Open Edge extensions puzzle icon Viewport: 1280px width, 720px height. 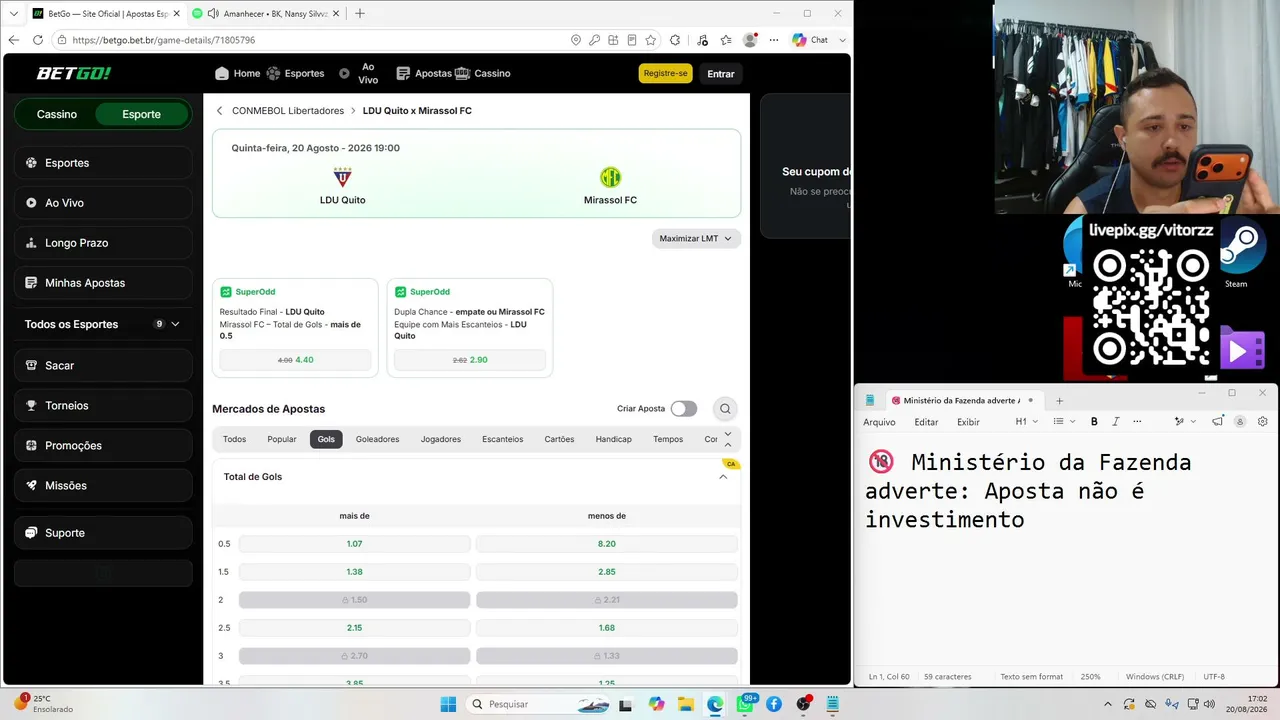[675, 40]
